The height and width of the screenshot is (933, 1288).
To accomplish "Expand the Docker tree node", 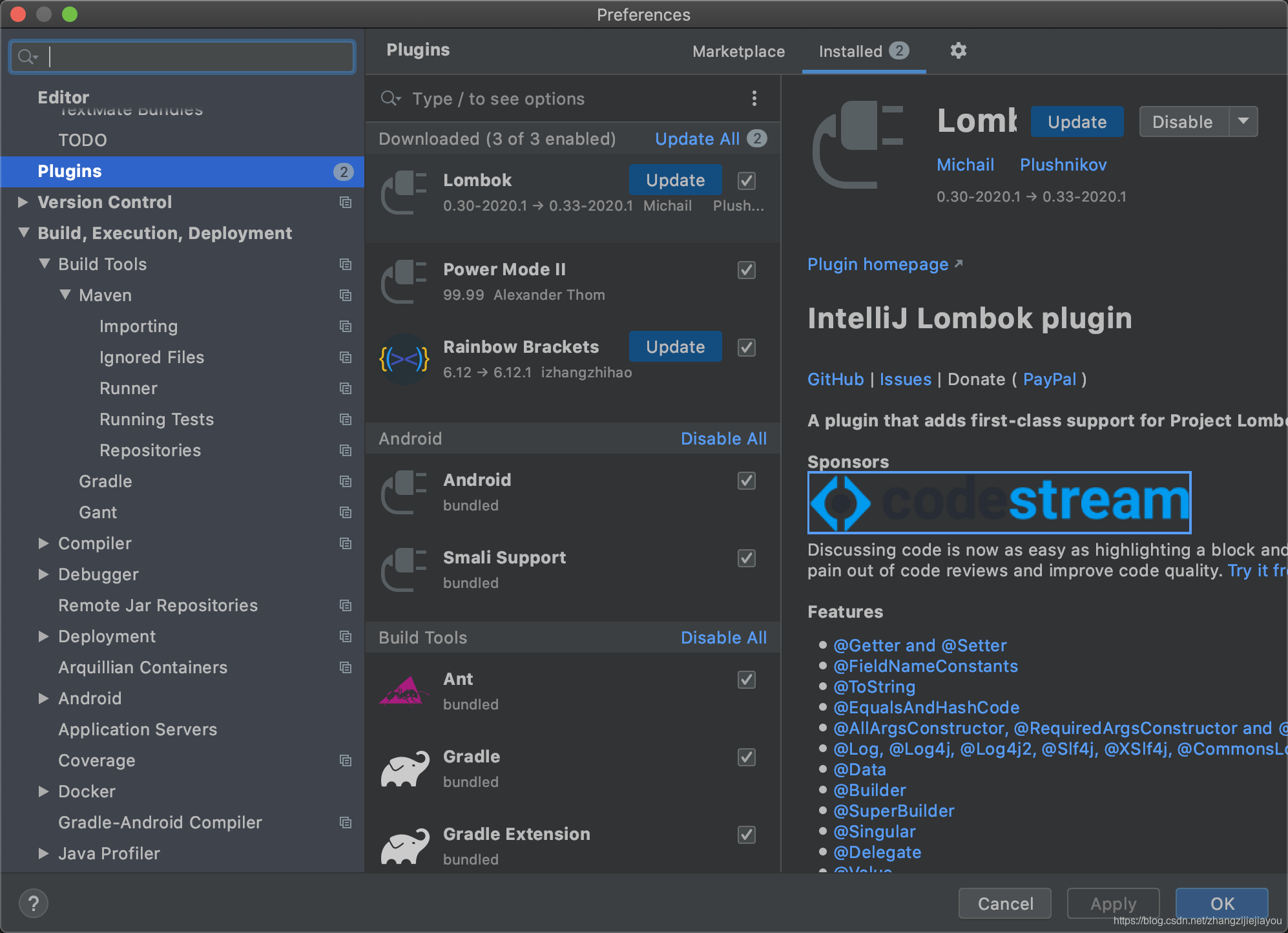I will (44, 791).
